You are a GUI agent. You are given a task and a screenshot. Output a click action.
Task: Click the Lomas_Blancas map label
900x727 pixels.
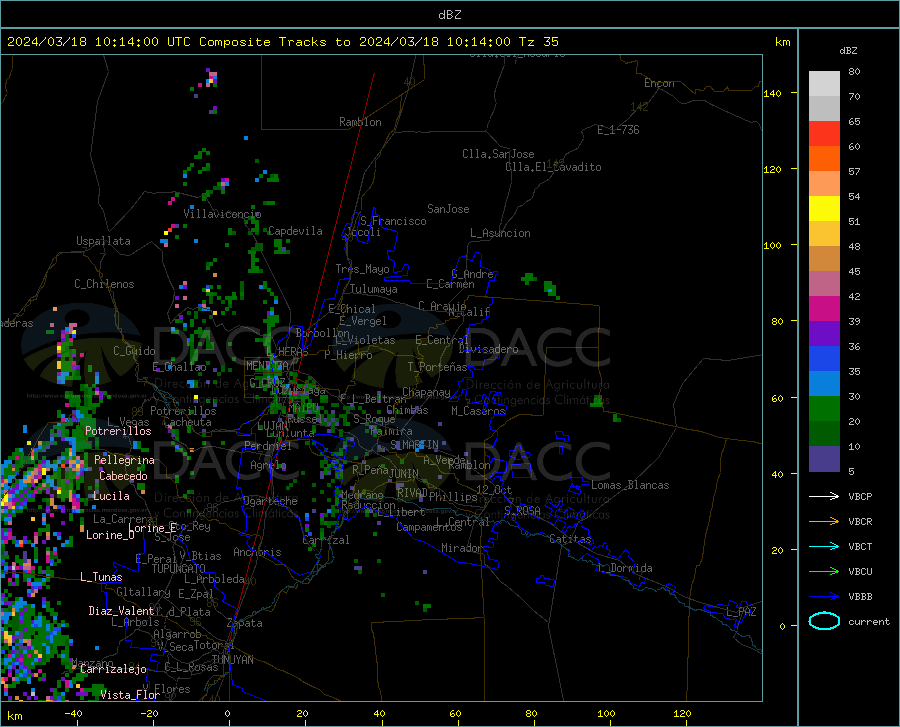tap(630, 485)
